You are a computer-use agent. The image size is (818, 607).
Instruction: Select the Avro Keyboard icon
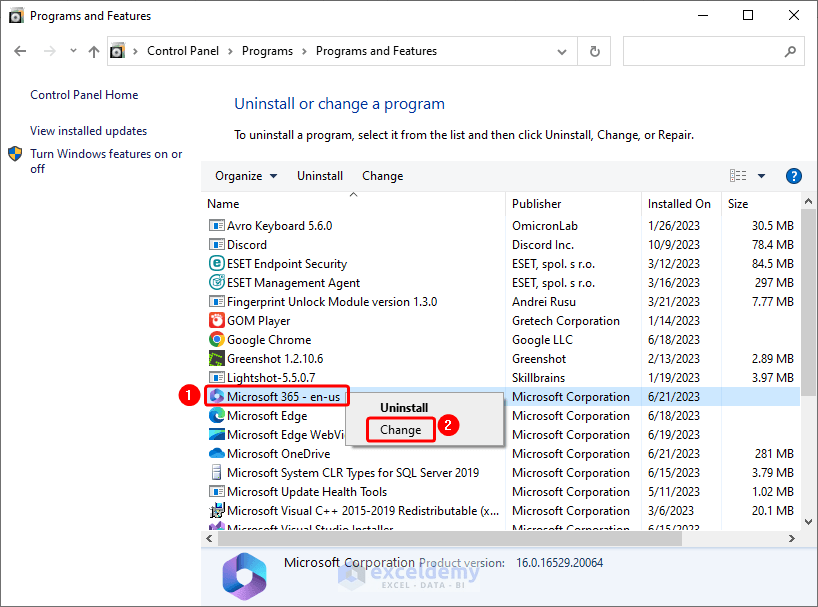coord(215,225)
